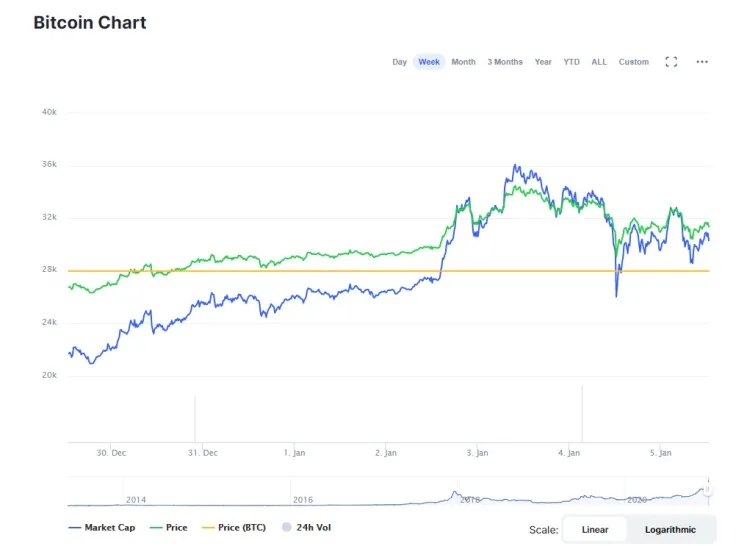Click the '4. Jan' x-axis label

(569, 453)
